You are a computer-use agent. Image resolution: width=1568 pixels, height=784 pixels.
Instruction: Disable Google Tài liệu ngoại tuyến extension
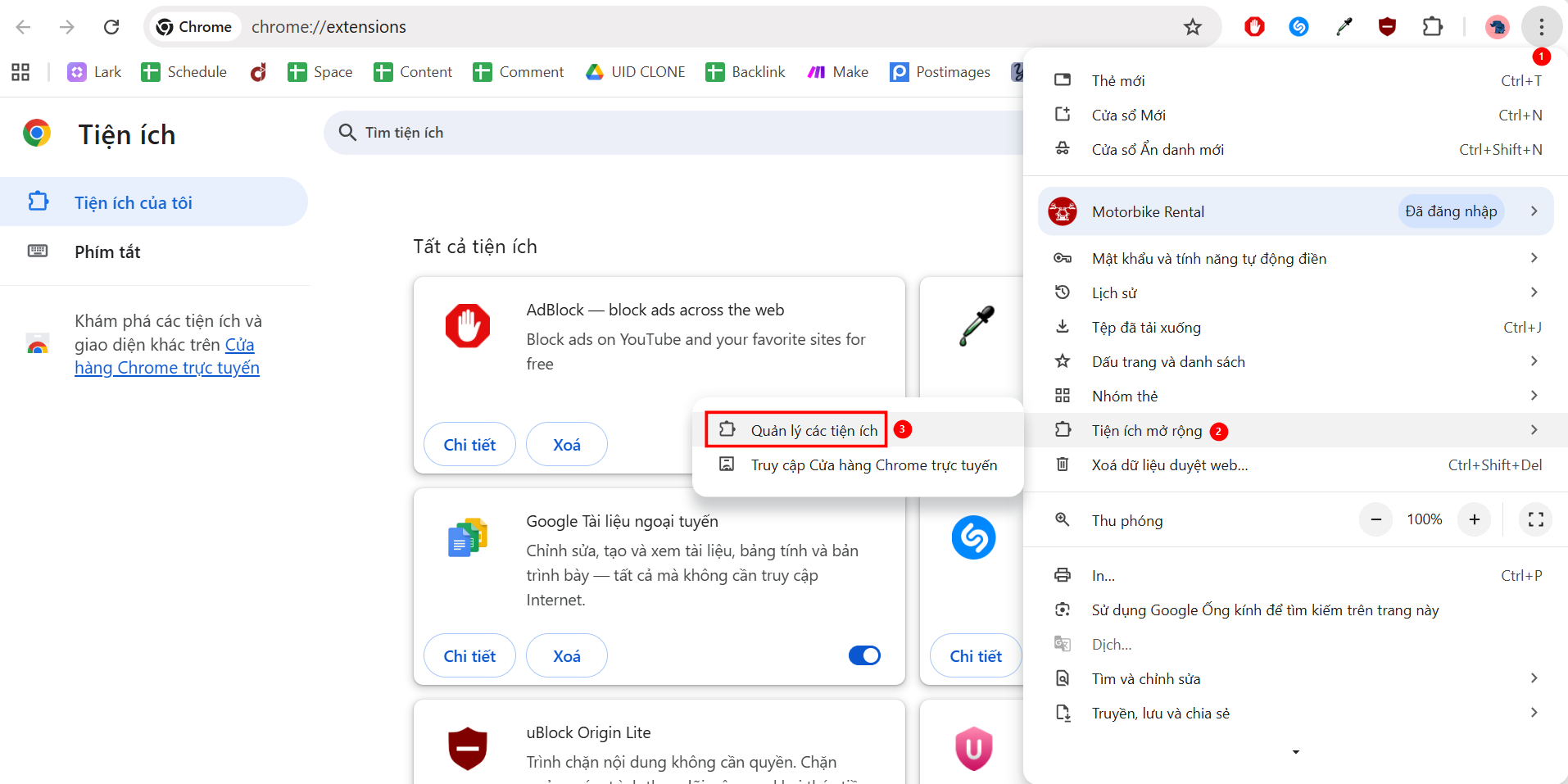click(863, 655)
